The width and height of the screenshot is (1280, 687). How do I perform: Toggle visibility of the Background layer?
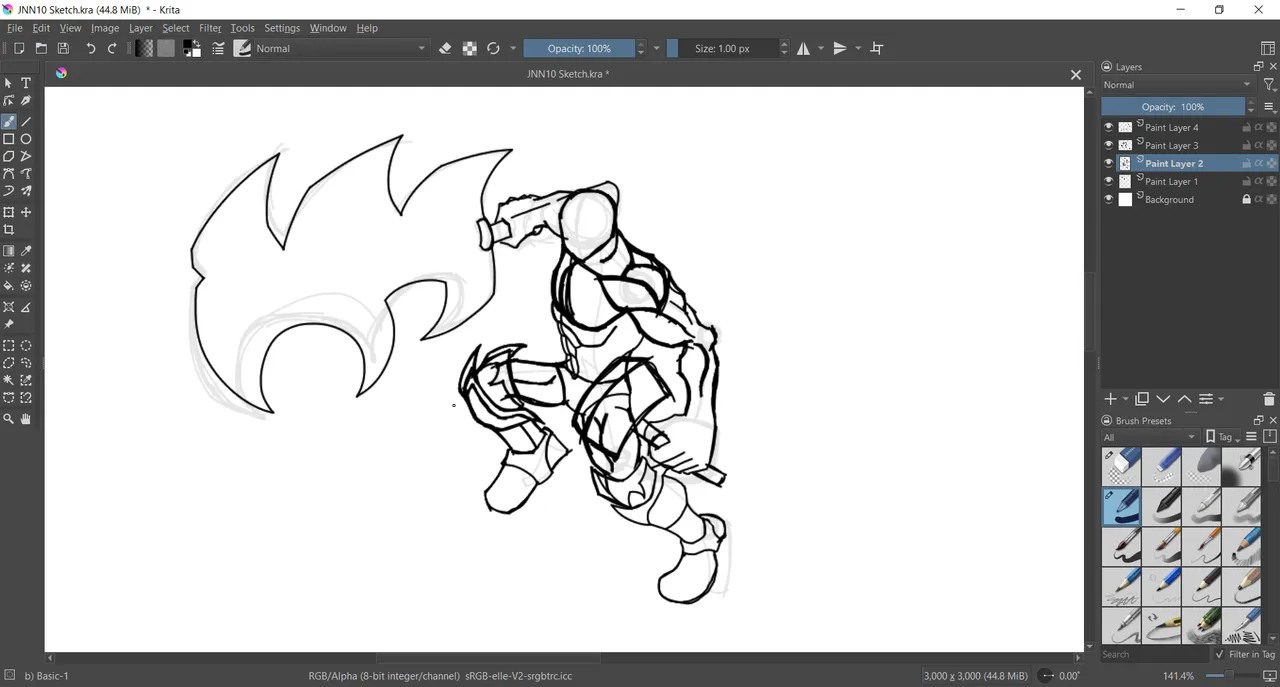point(1108,199)
